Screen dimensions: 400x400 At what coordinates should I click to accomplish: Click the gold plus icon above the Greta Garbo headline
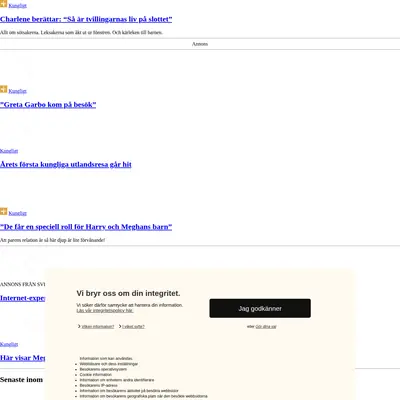point(3,89)
